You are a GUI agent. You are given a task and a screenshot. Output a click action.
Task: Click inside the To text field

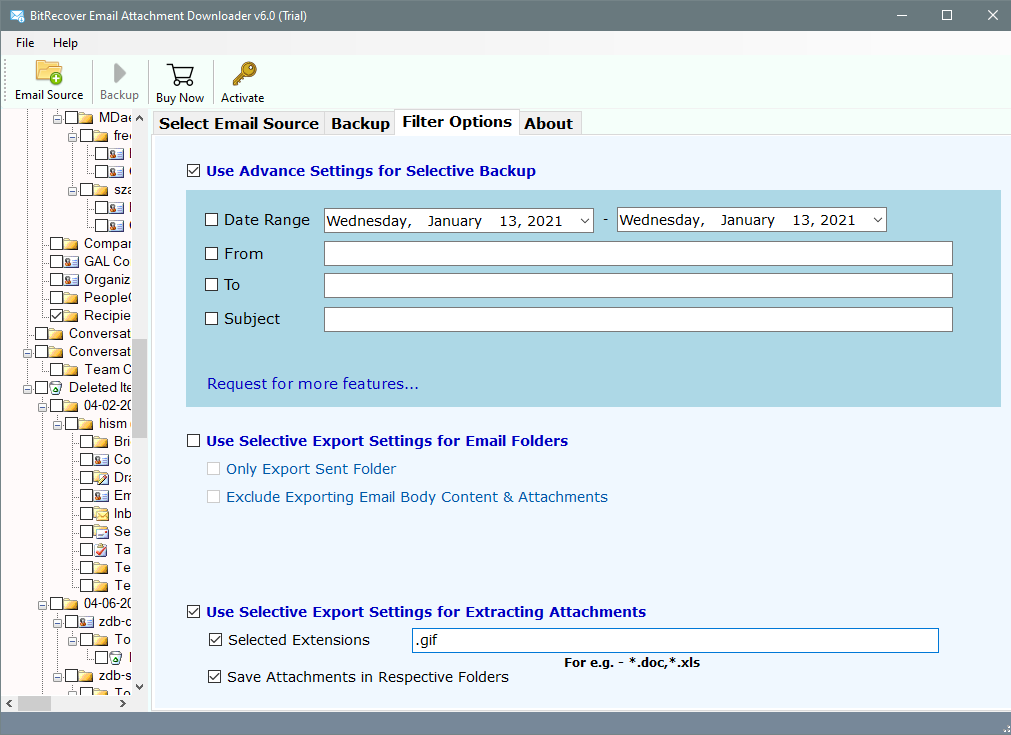point(638,286)
